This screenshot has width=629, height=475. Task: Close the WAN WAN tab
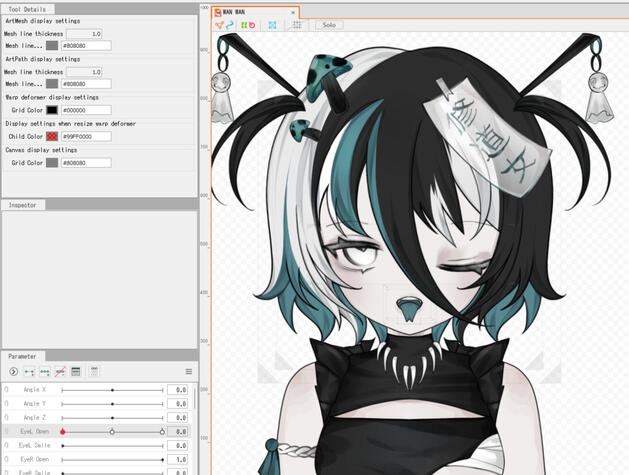point(293,12)
